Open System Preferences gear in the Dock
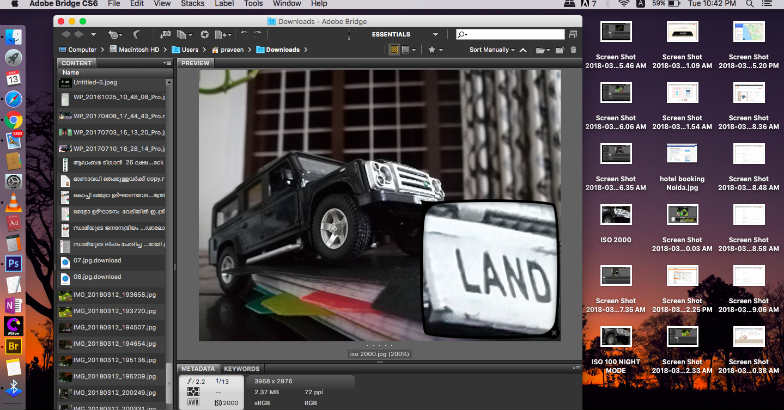 point(14,182)
